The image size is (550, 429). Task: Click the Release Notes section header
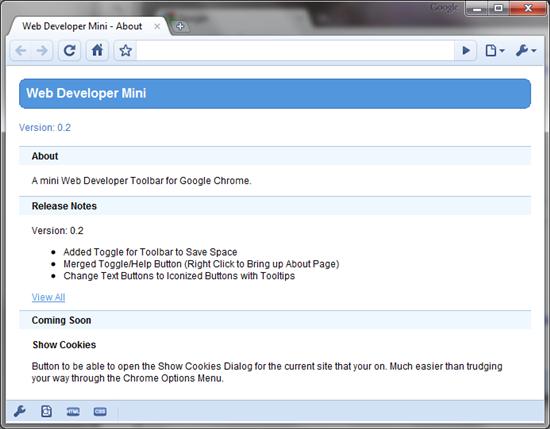pyautogui.click(x=275, y=206)
